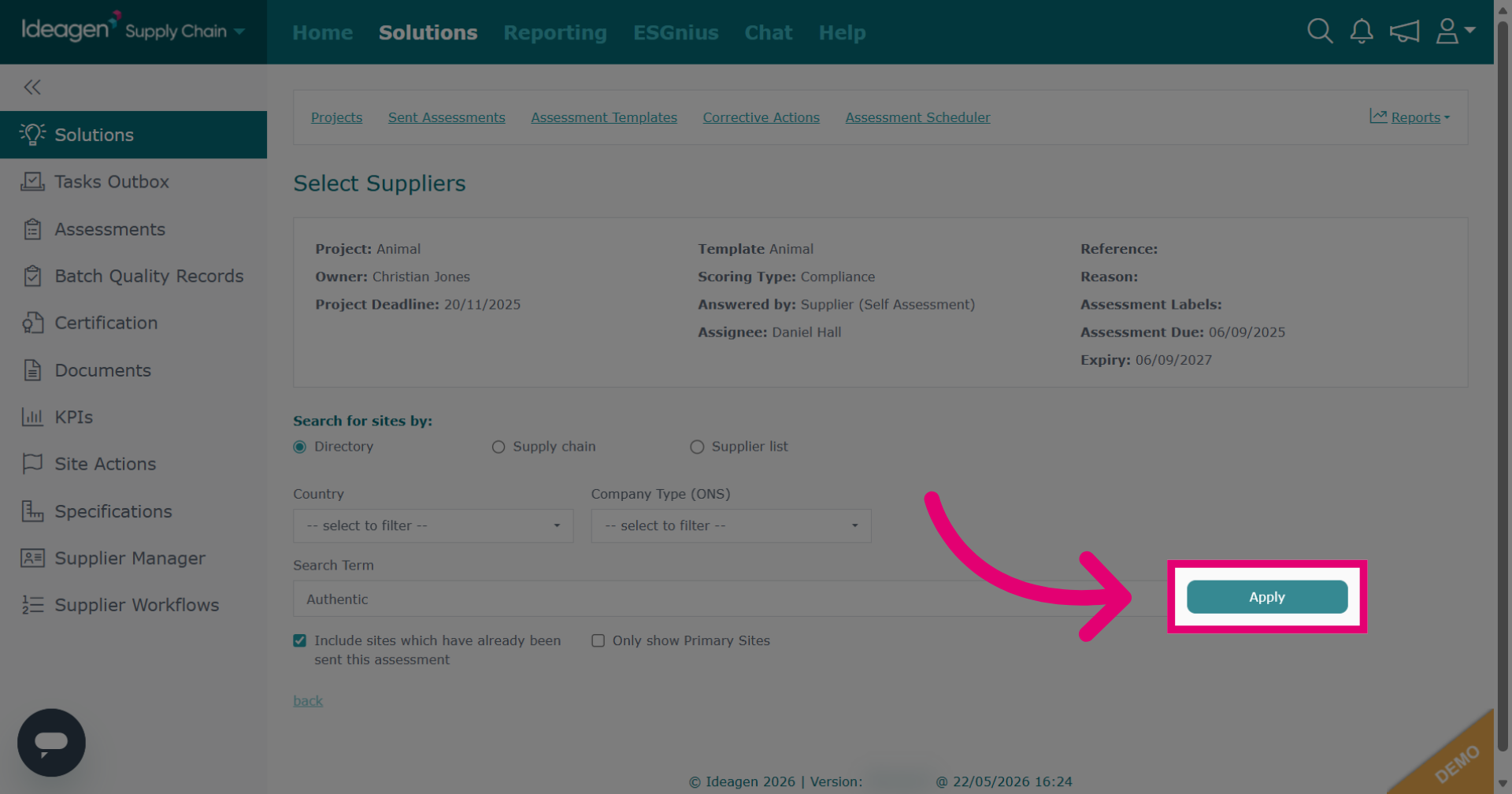1512x794 pixels.
Task: Click the Specifications icon
Action: click(32, 511)
